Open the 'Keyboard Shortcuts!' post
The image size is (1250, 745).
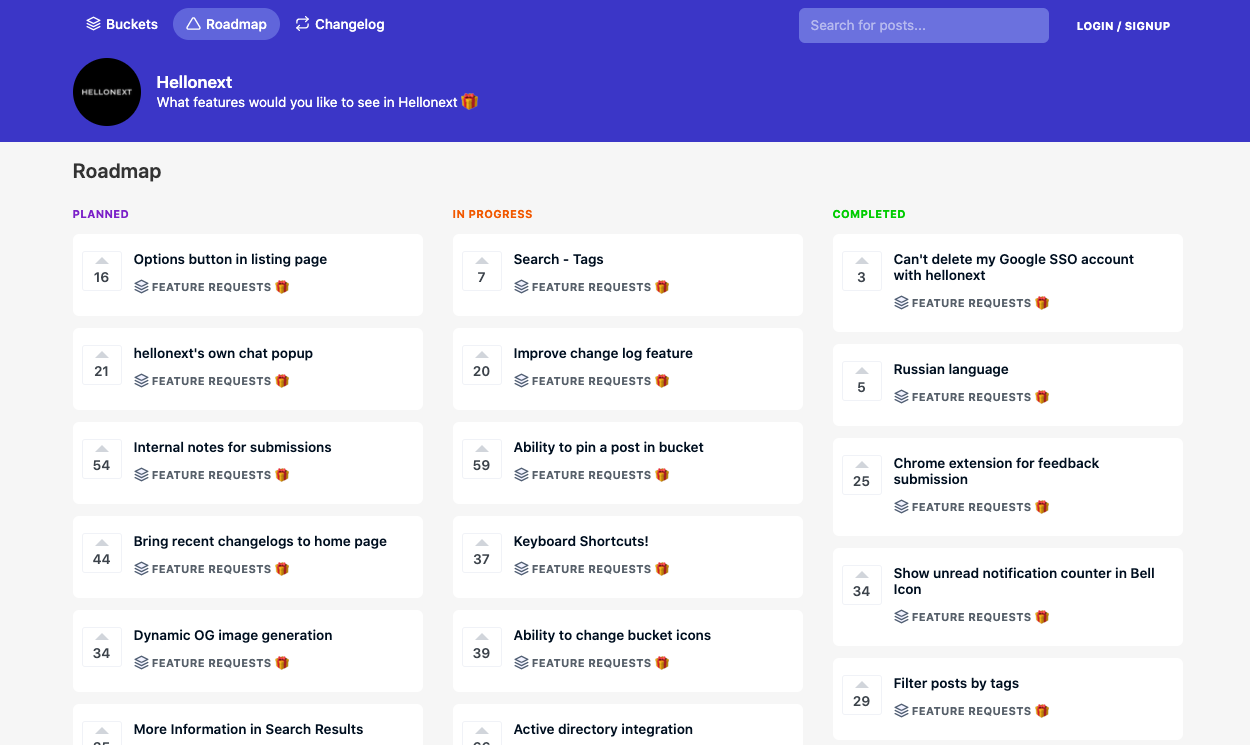(x=581, y=541)
